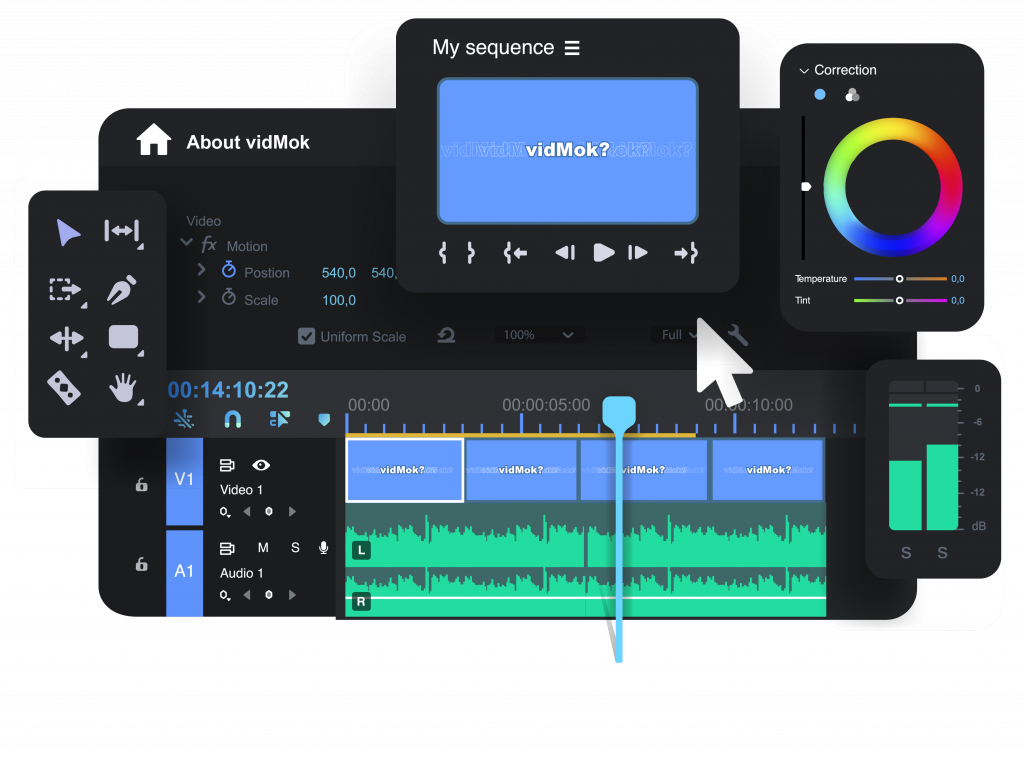Toggle the nest sequence icon in timeline
This screenshot has height=759, width=1024.
click(x=184, y=419)
